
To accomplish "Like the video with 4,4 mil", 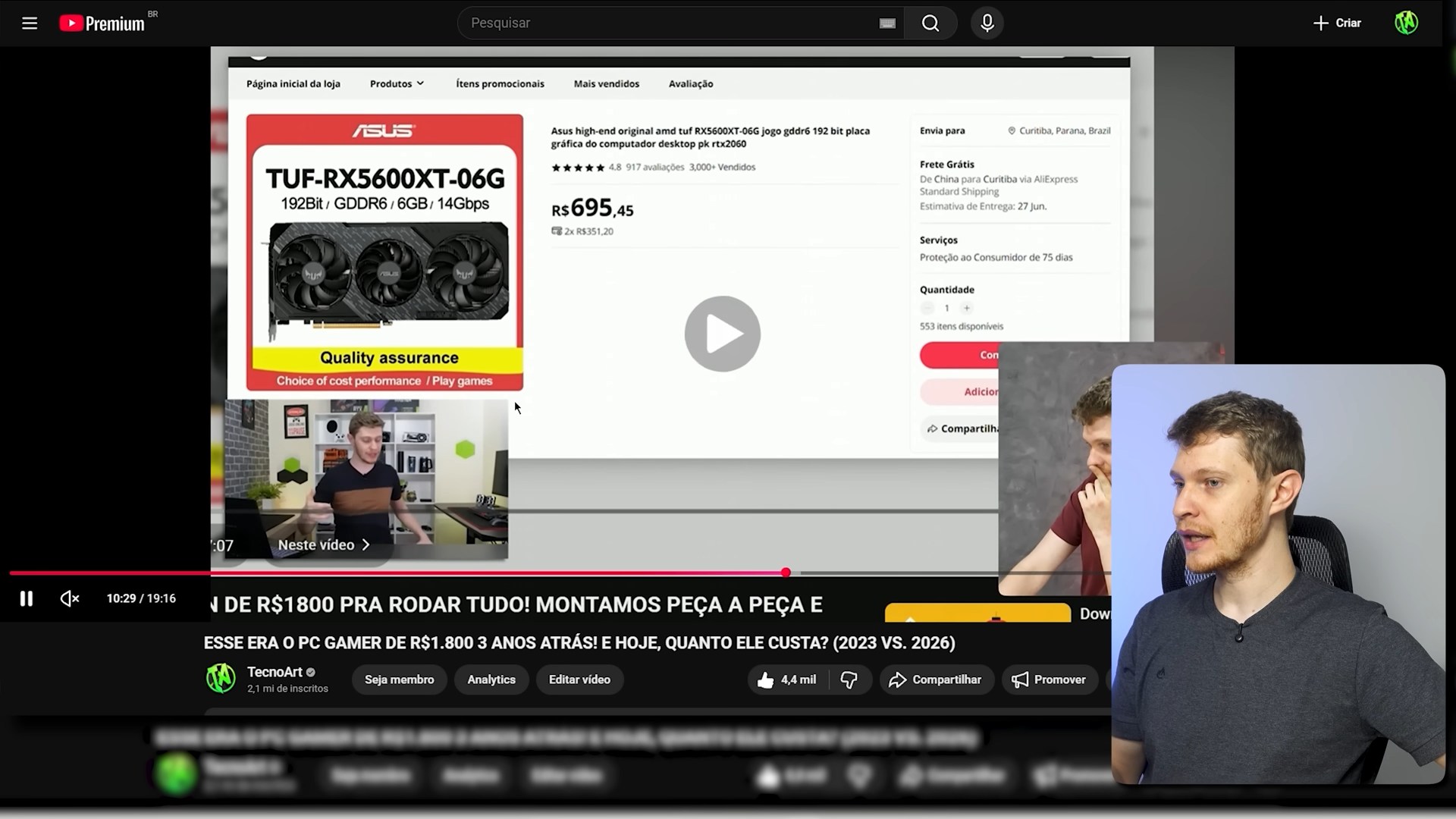I will pyautogui.click(x=787, y=680).
